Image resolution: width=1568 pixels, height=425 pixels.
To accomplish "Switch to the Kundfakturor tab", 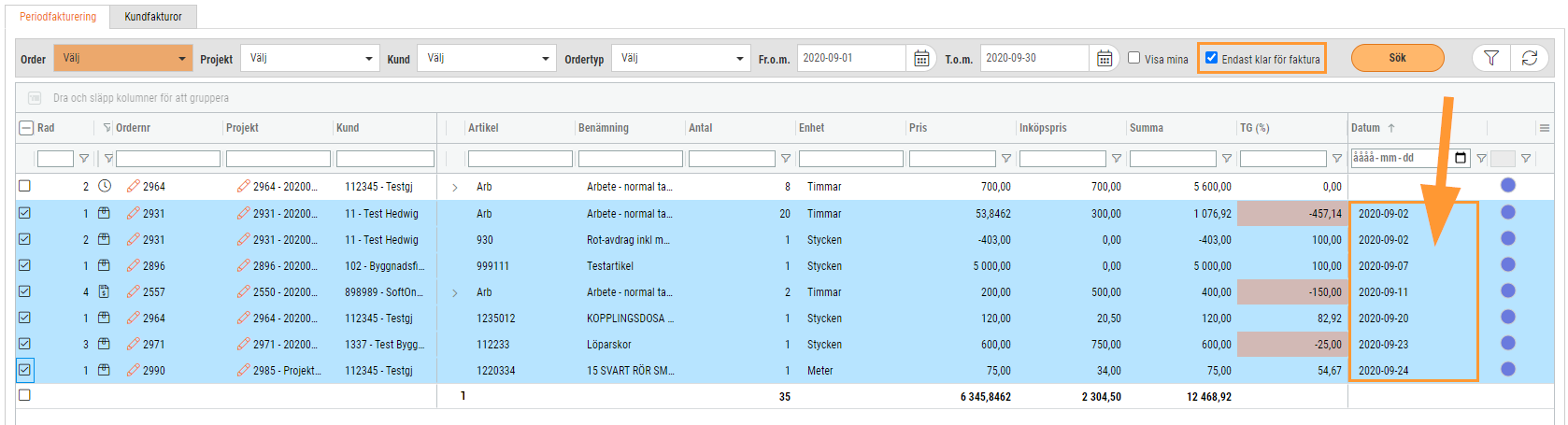I will coord(153,17).
